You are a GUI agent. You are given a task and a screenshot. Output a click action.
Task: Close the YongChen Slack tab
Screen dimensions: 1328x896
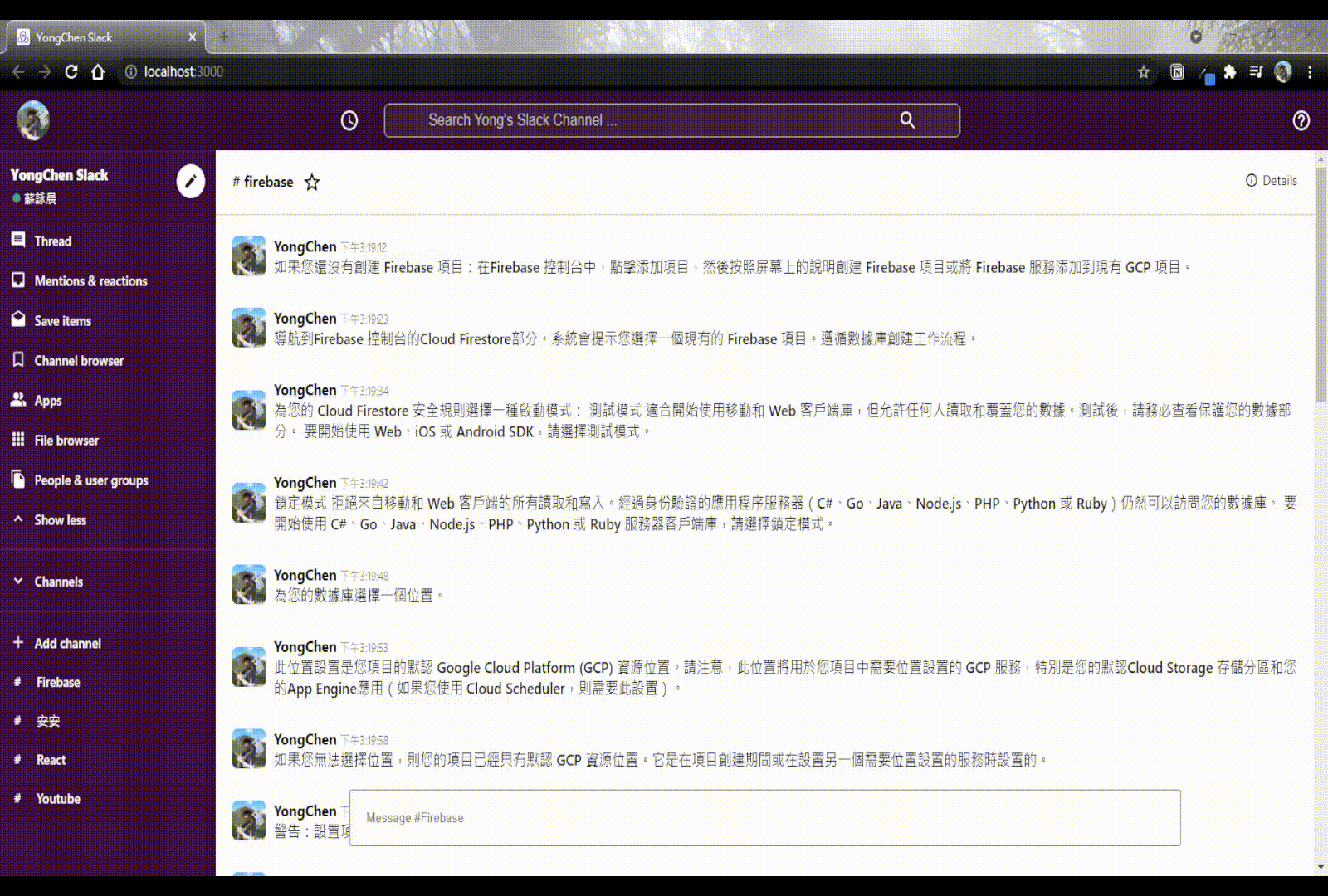coord(192,37)
